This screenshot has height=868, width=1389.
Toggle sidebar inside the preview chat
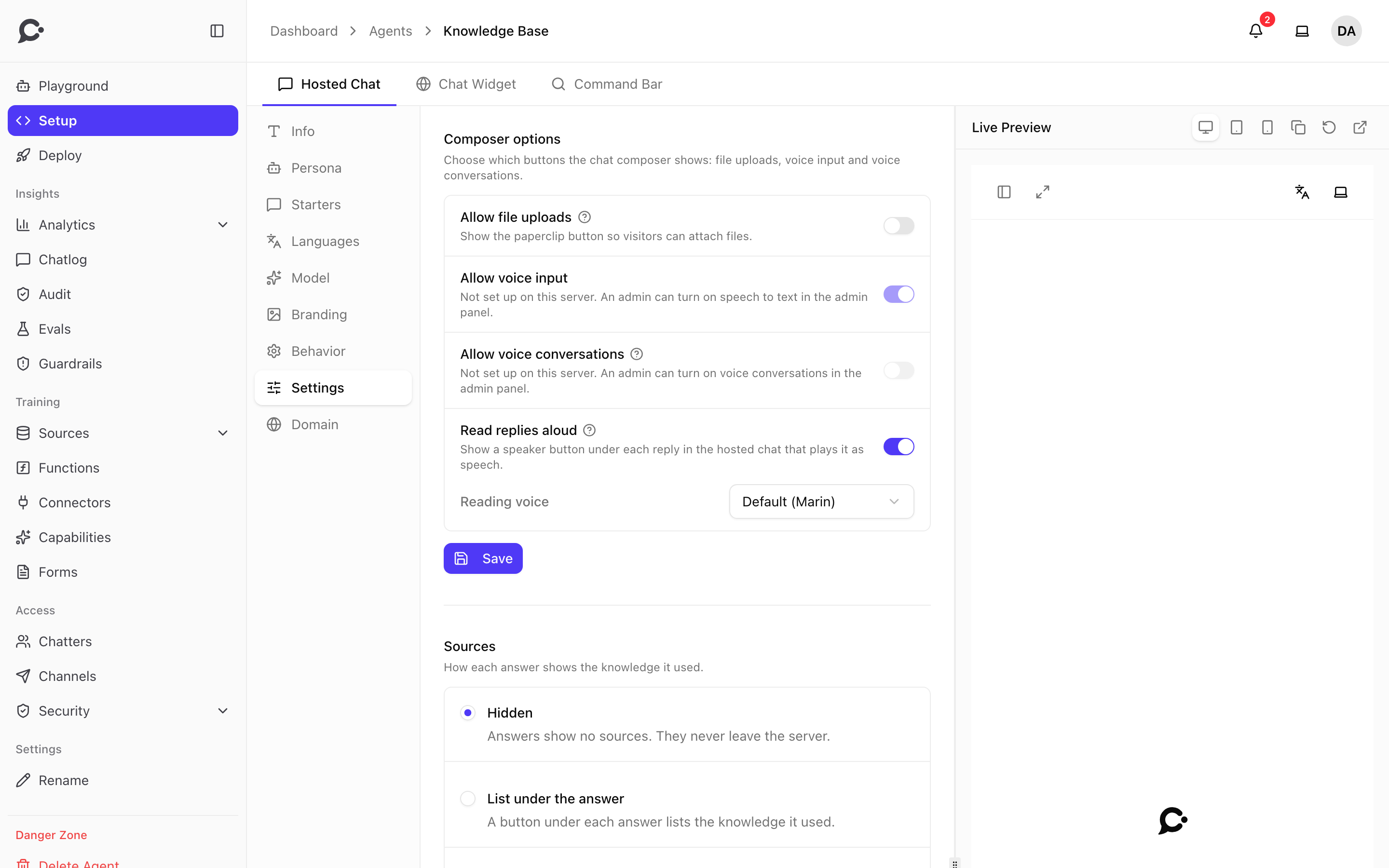coord(1004,192)
